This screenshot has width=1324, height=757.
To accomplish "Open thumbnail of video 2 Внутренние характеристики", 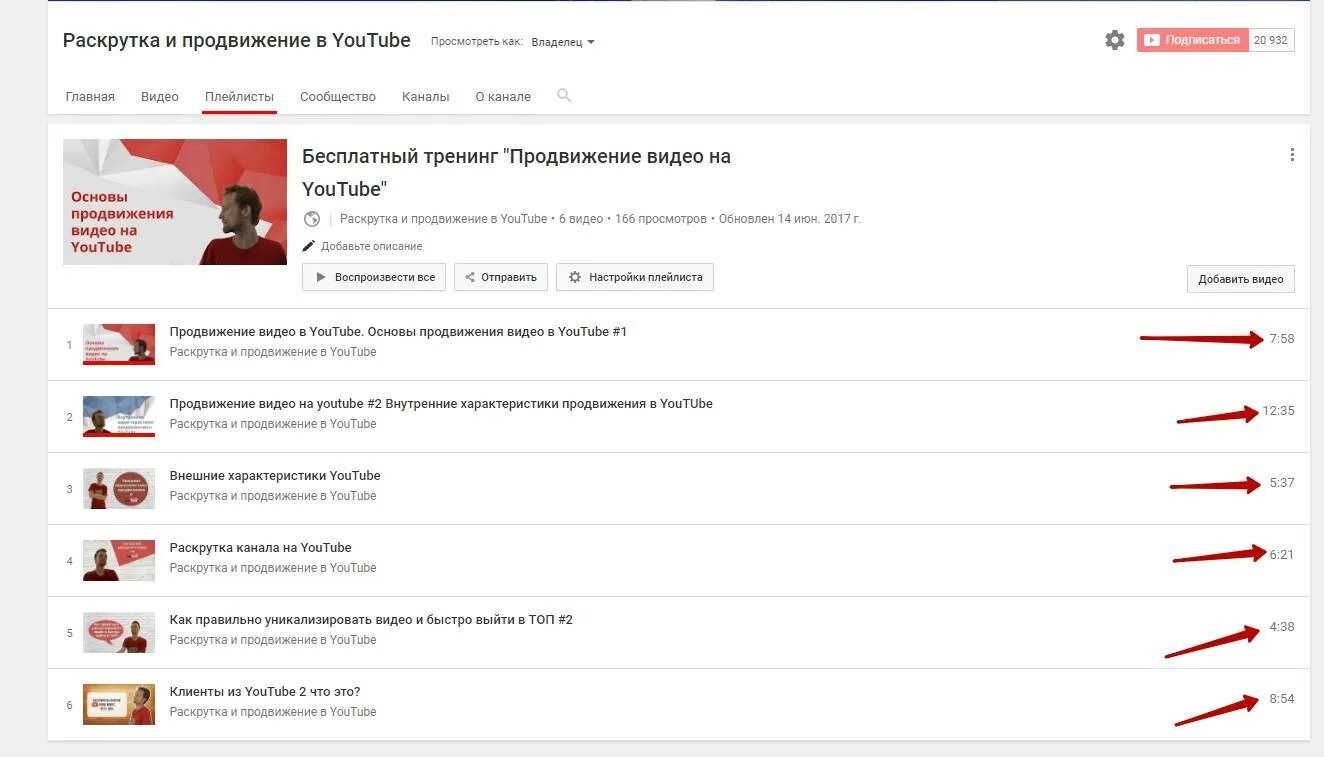I will coord(119,416).
